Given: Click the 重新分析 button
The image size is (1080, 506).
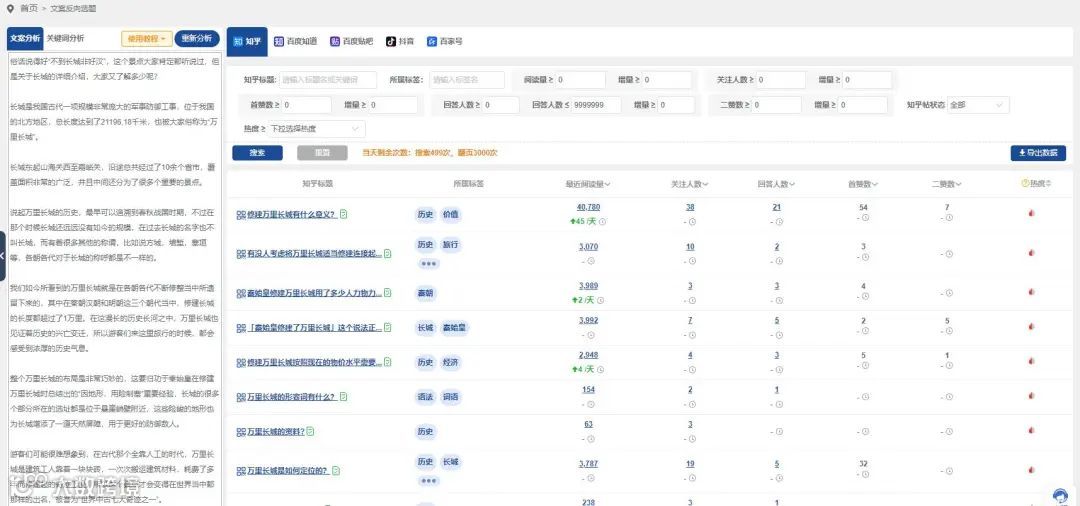Looking at the screenshot, I should pos(197,39).
